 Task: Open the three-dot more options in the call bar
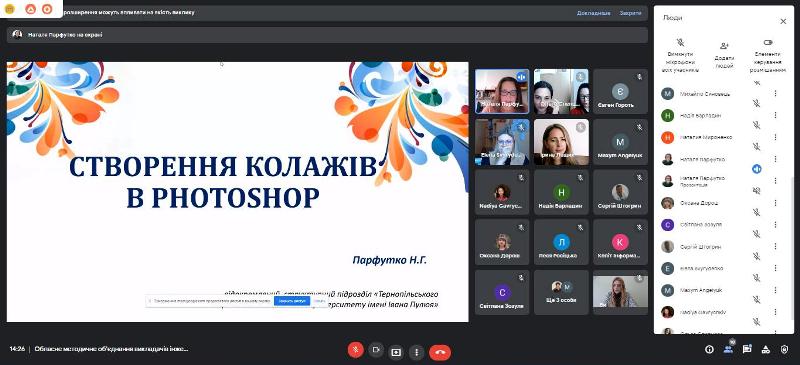(416, 352)
